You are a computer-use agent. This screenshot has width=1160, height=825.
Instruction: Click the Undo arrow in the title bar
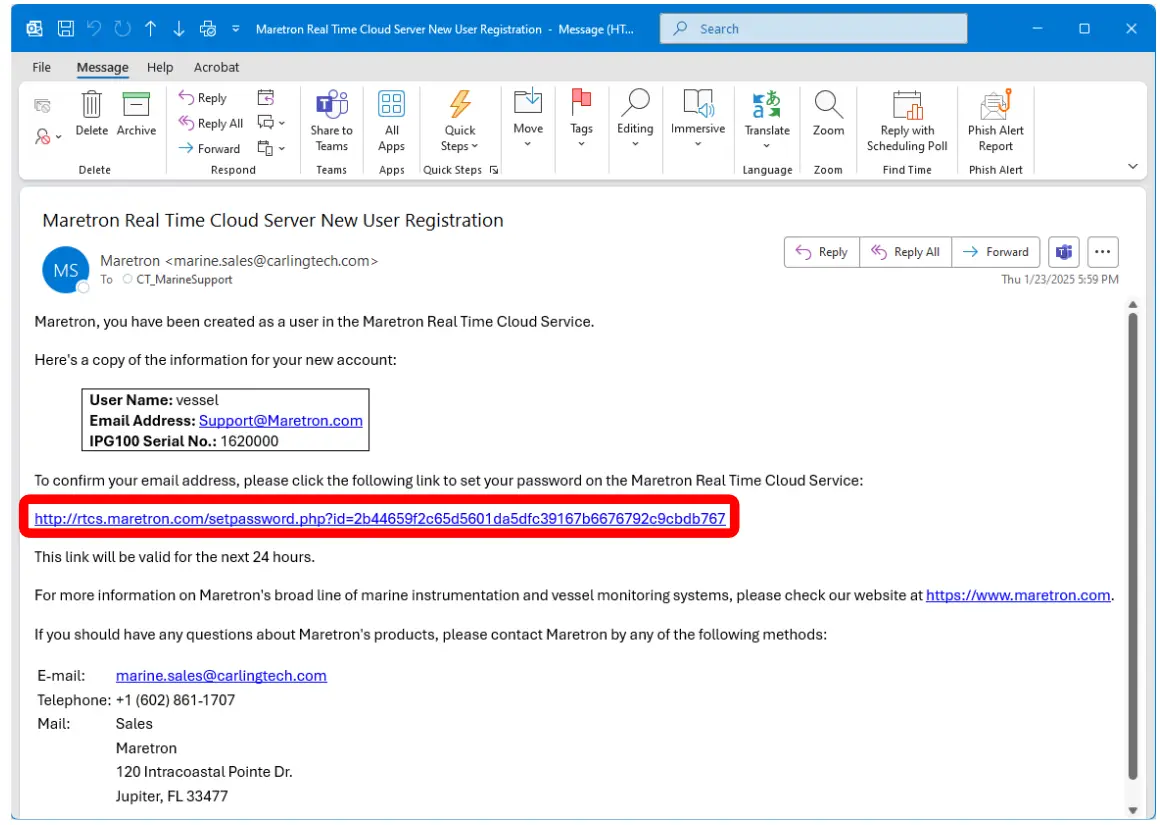94,29
